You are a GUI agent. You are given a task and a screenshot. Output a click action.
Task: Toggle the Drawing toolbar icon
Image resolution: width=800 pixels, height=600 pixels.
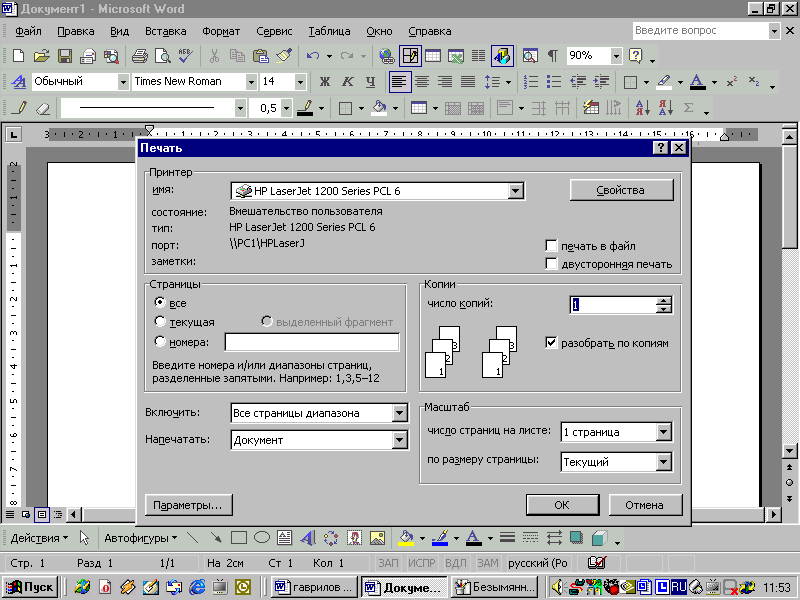click(502, 56)
